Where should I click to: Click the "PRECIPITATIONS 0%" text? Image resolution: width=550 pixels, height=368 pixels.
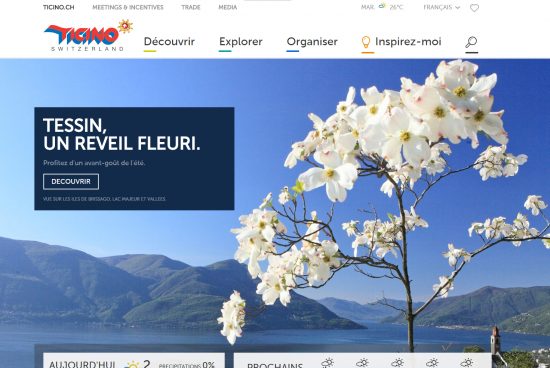click(x=187, y=365)
